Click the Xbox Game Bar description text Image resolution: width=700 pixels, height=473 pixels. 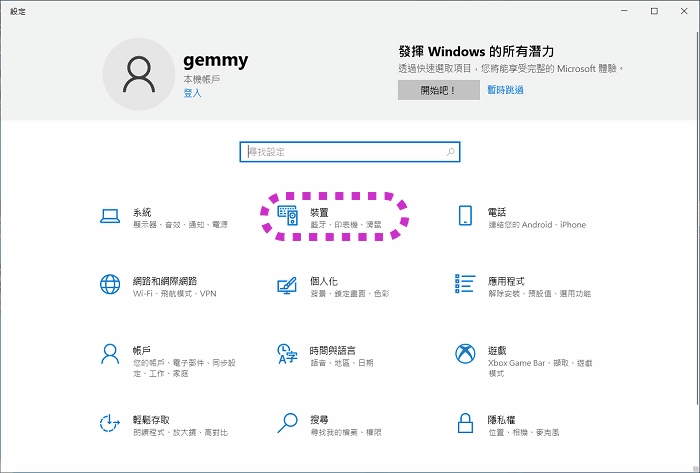coord(540,368)
